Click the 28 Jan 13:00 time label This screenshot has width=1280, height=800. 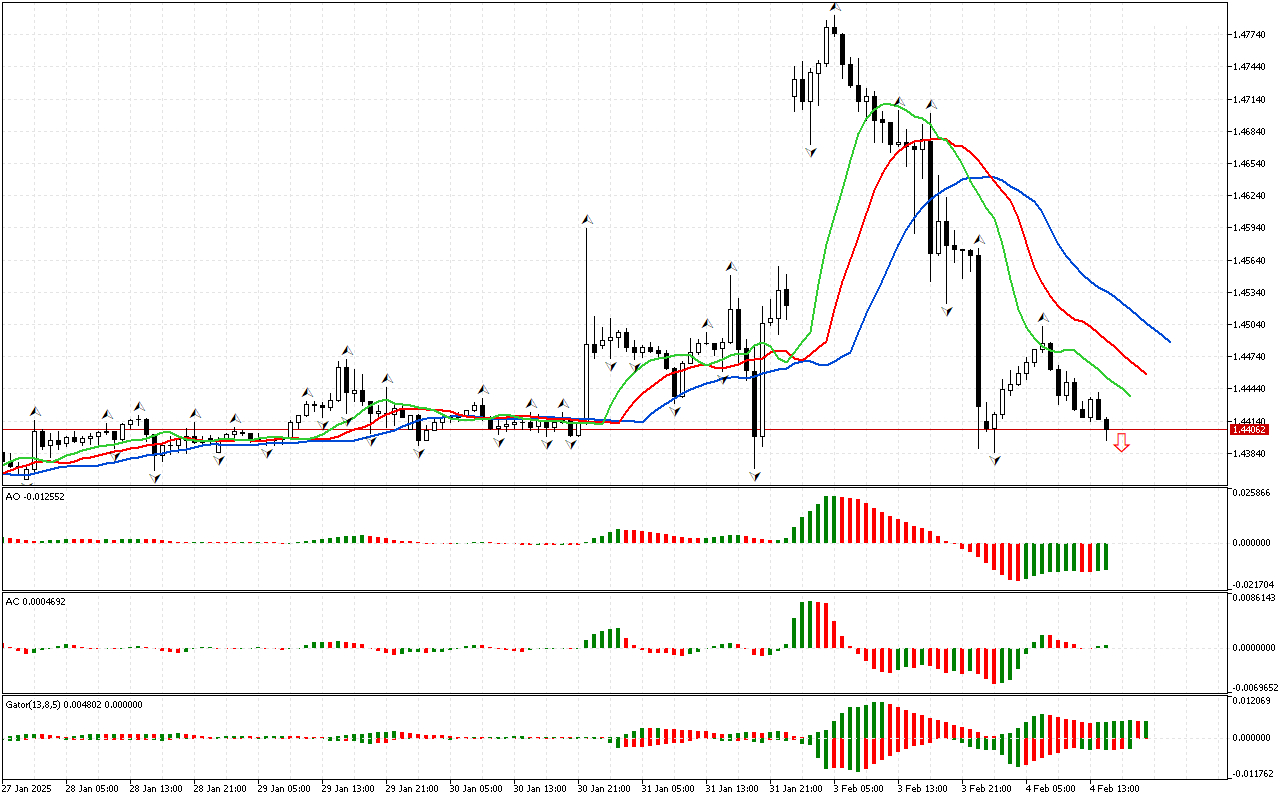click(155, 788)
